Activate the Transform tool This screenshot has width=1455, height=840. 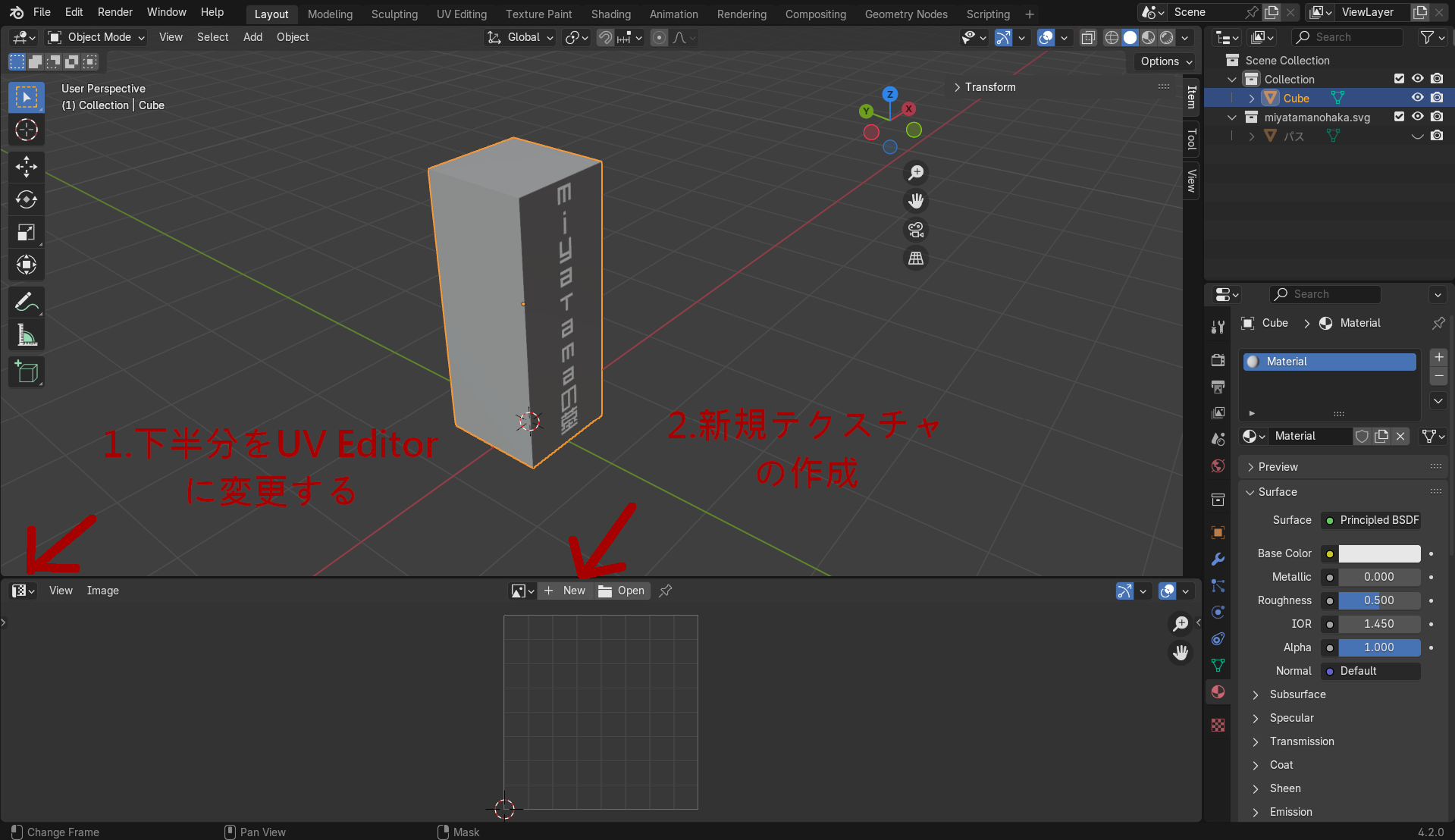pos(27,265)
